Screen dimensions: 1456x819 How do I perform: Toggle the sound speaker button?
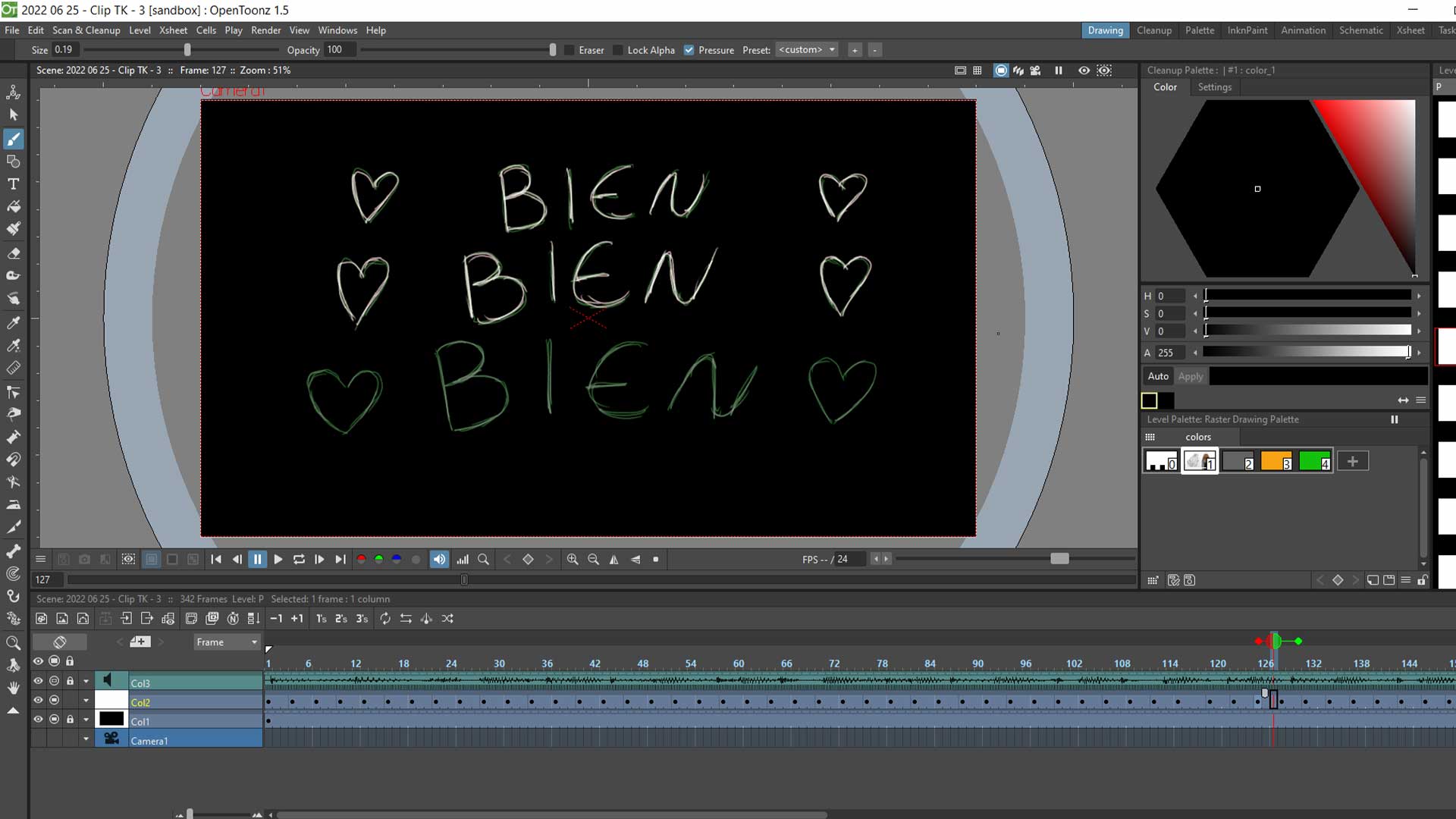[439, 560]
